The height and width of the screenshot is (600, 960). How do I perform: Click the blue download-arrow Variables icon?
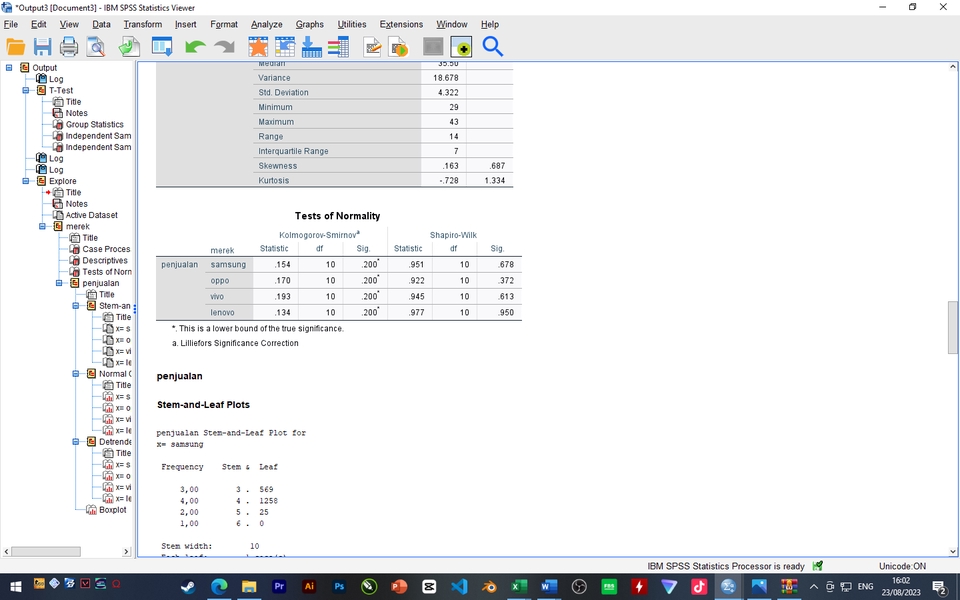point(311,47)
